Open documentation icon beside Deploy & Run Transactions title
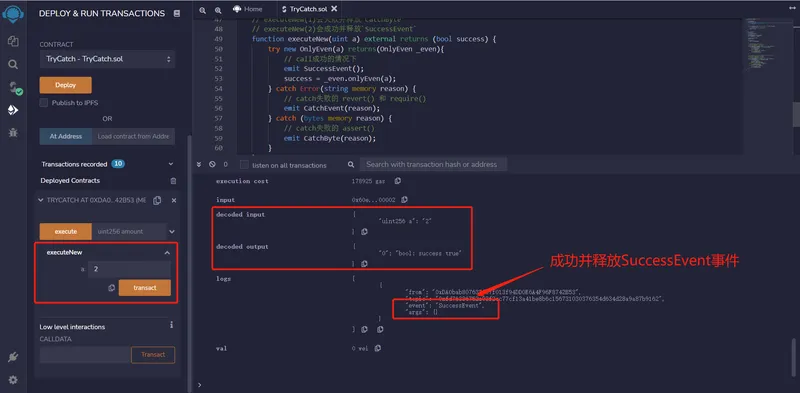 [x=177, y=14]
